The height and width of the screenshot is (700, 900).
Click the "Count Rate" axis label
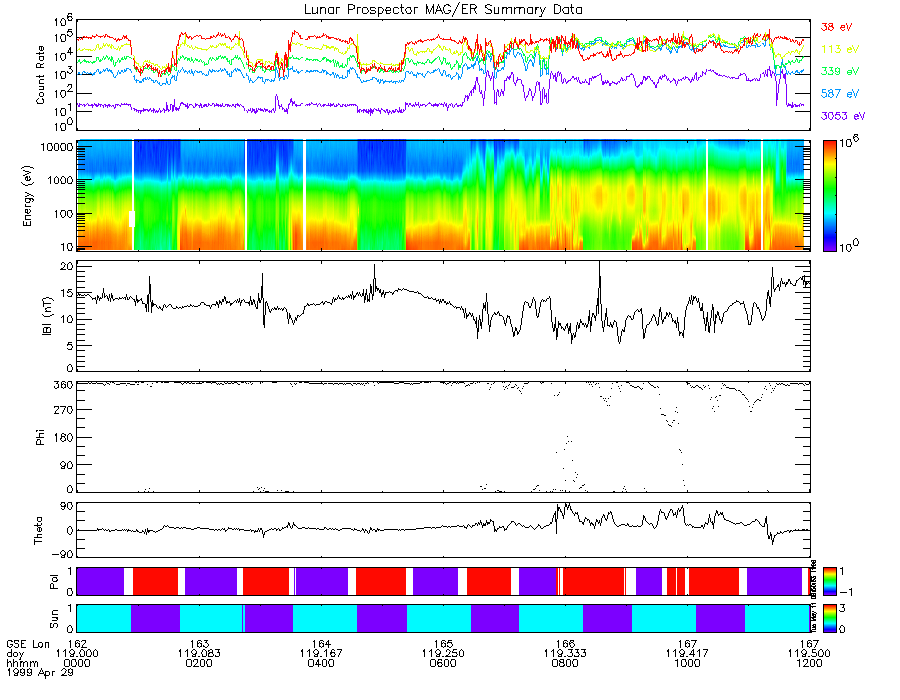40,75
